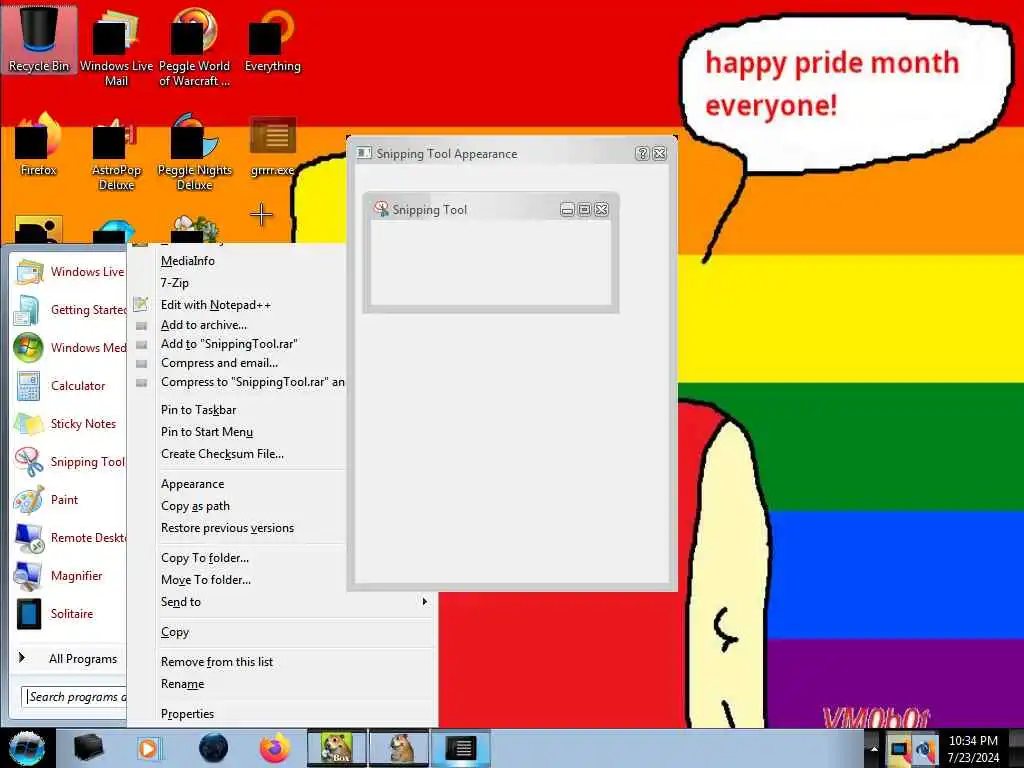Switch to the dark list-window taskbar button

(x=461, y=748)
